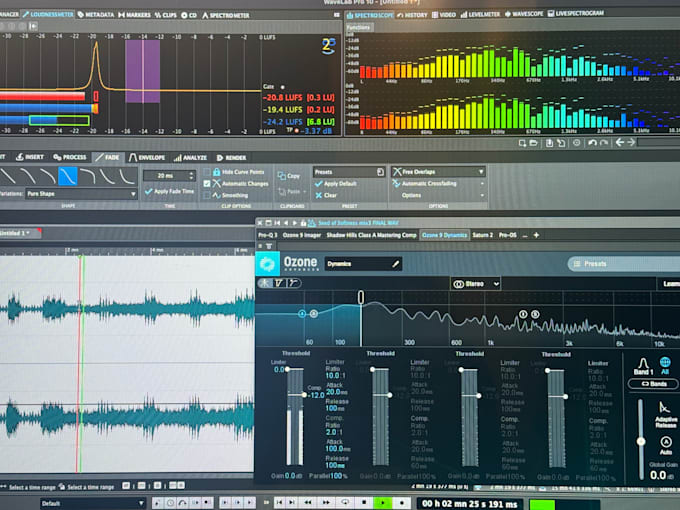Switch to the Process ribbon tab
The image size is (680, 510).
coord(70,157)
